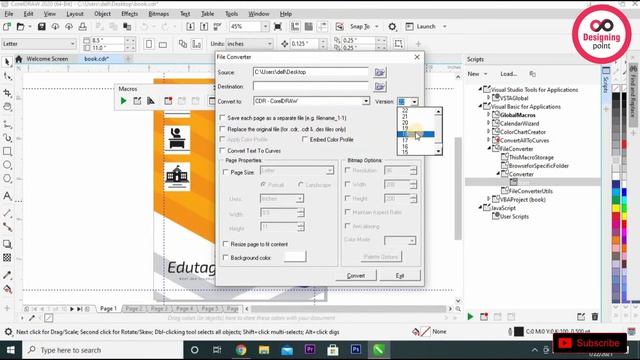Open the zoom level dropdown showing 45%
640x360 pixels.
[x=265, y=27]
